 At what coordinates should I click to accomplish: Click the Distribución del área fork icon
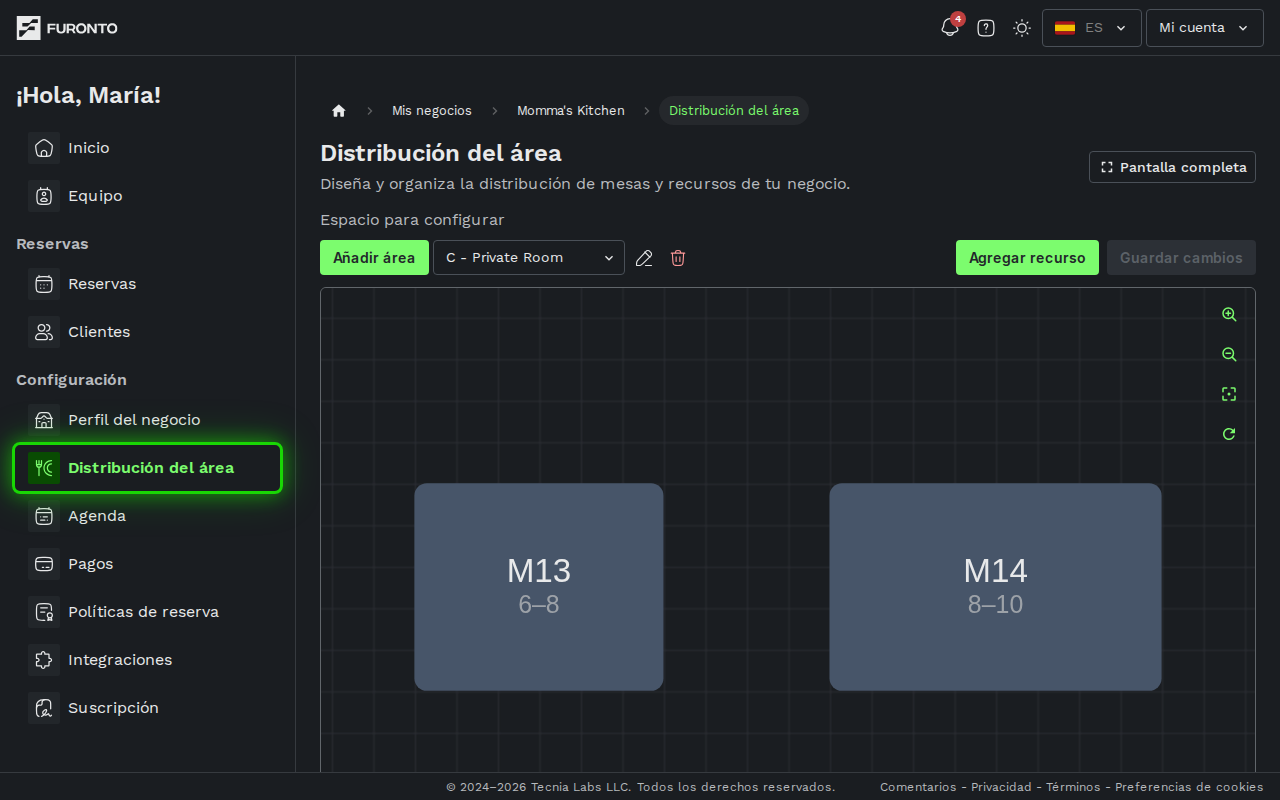(44, 468)
